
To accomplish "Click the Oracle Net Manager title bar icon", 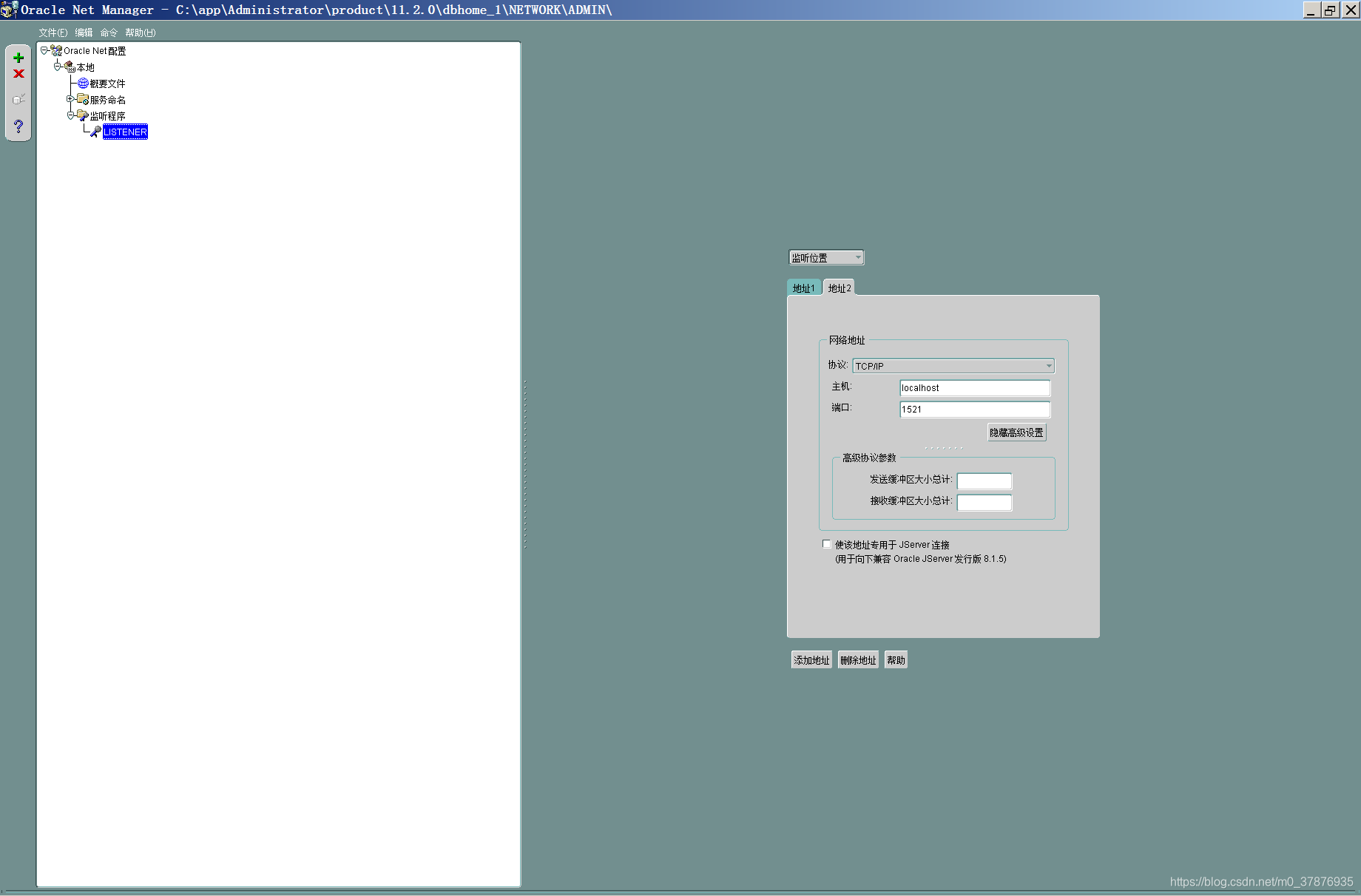I will 9,10.
